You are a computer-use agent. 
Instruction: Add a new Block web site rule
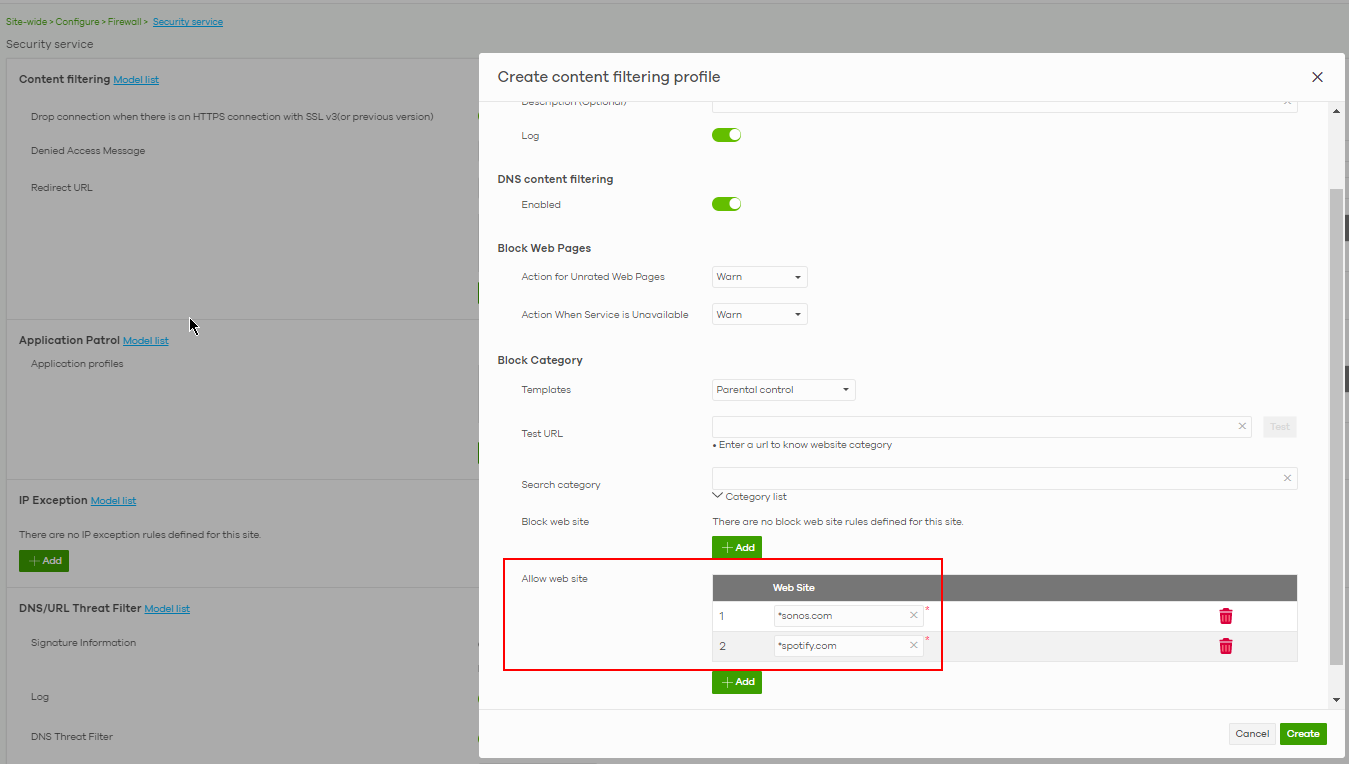pos(737,547)
